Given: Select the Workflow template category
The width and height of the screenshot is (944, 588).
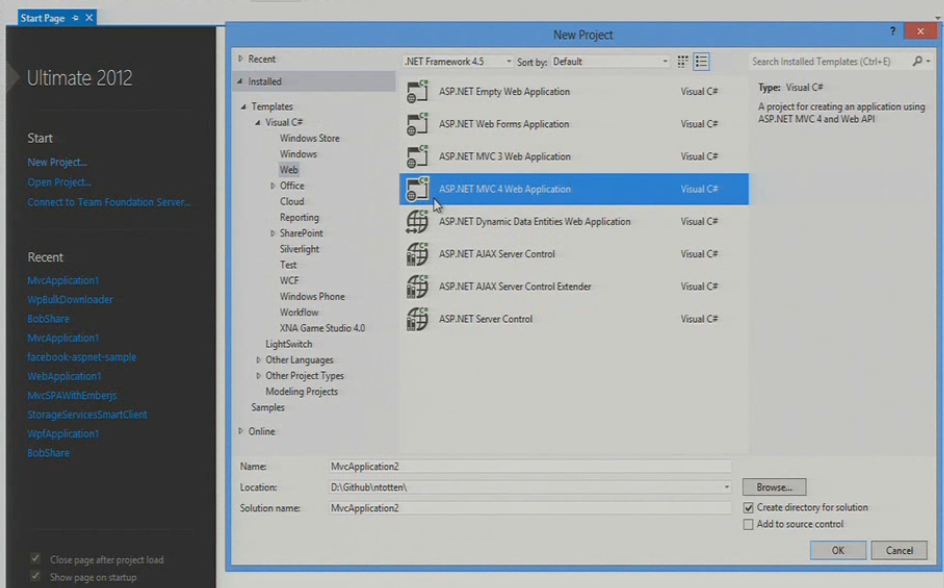Looking at the screenshot, I should tap(299, 312).
